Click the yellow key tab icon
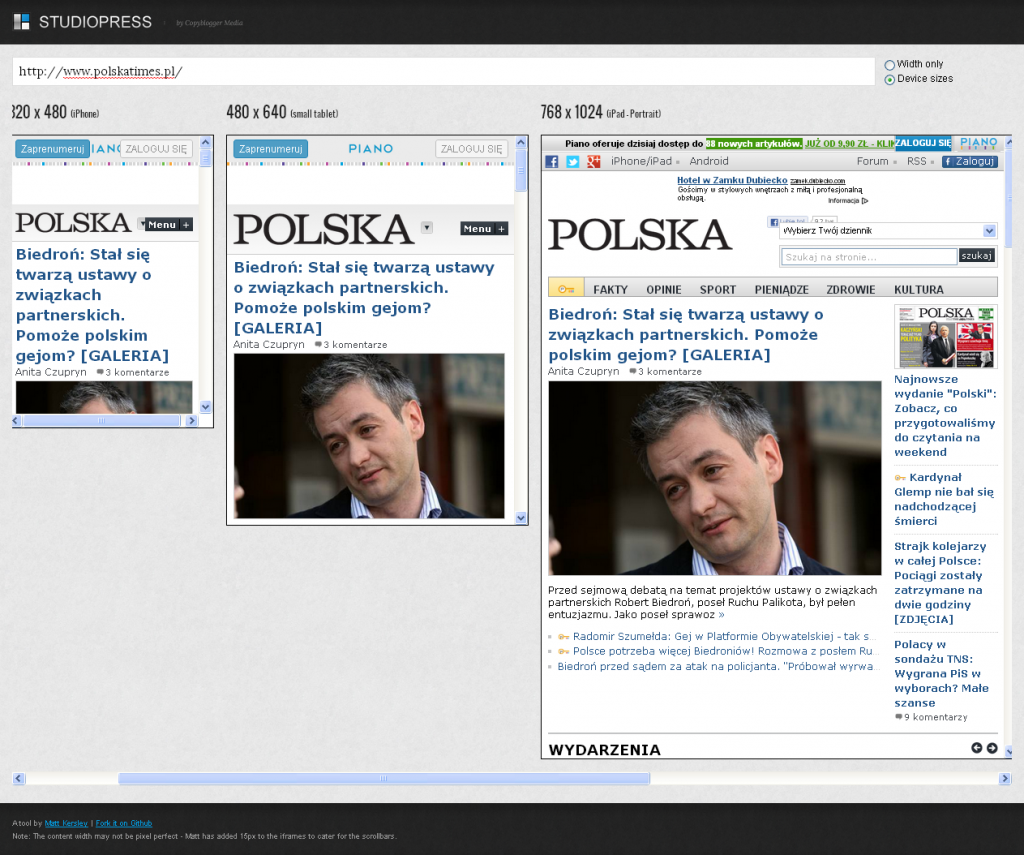Image resolution: width=1024 pixels, height=855 pixels. coord(566,288)
